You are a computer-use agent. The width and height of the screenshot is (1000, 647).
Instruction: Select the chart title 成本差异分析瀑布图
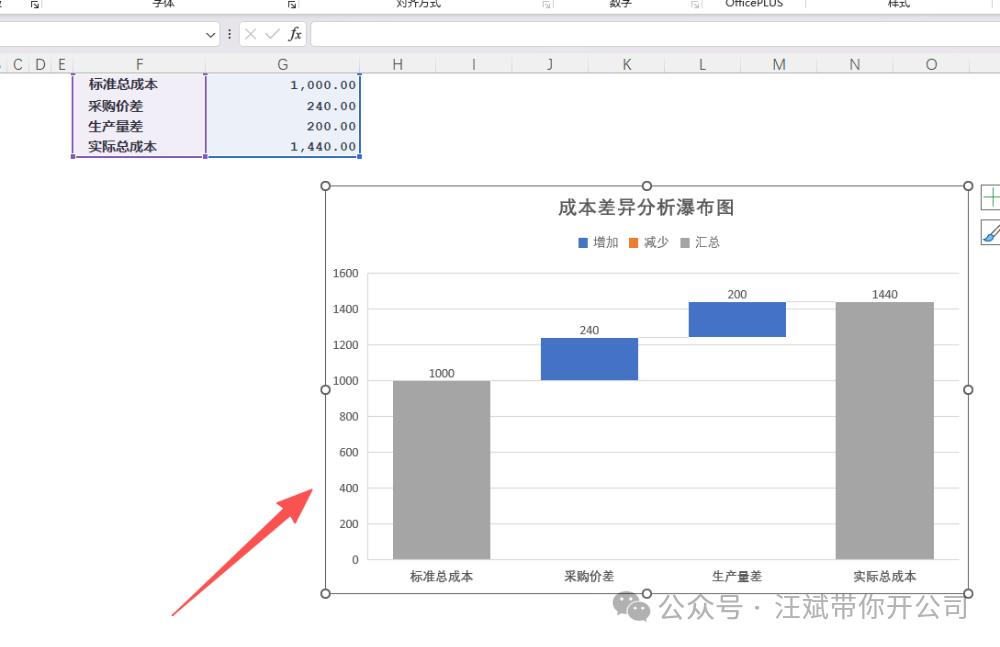(x=646, y=207)
